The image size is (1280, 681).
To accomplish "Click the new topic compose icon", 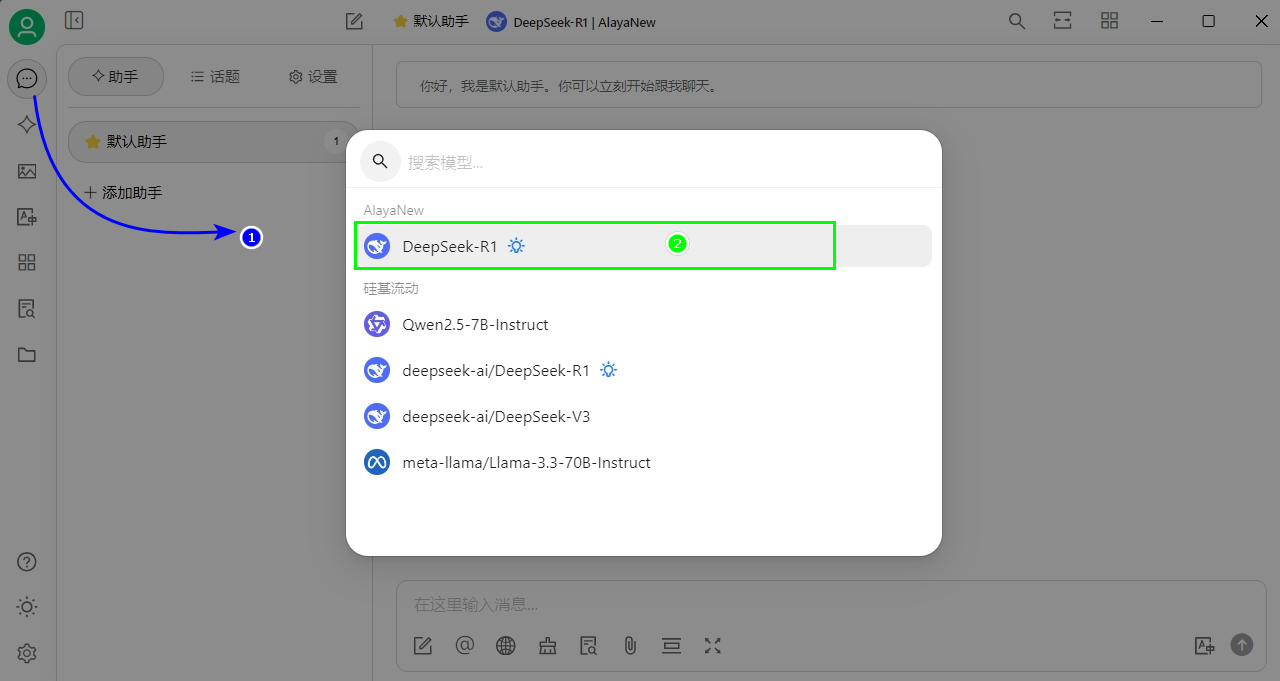I will [354, 21].
